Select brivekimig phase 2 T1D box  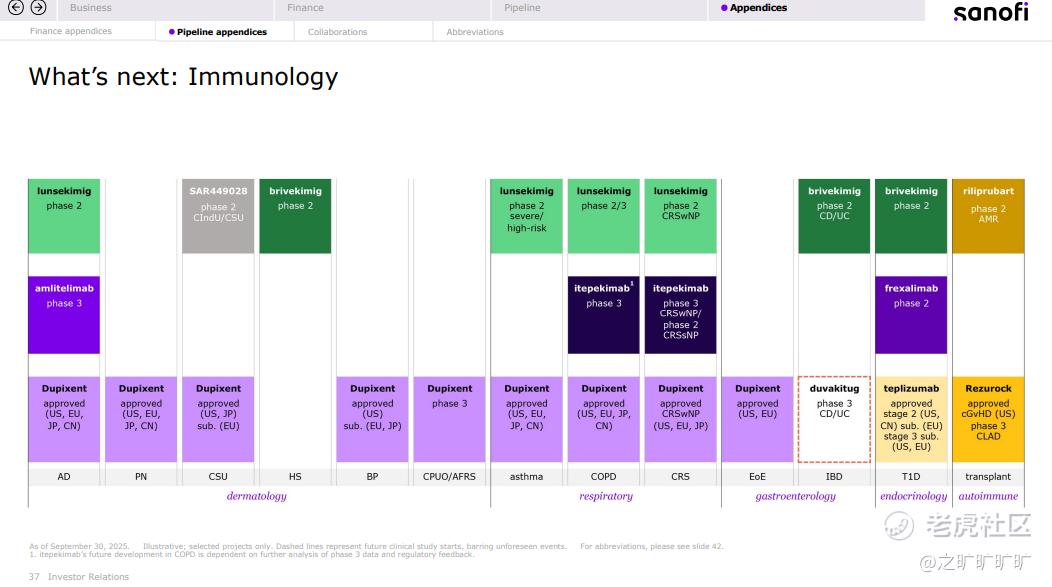[x=911, y=216]
